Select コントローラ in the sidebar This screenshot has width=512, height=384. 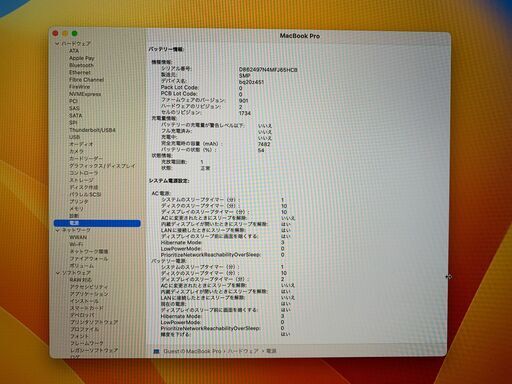click(x=83, y=173)
